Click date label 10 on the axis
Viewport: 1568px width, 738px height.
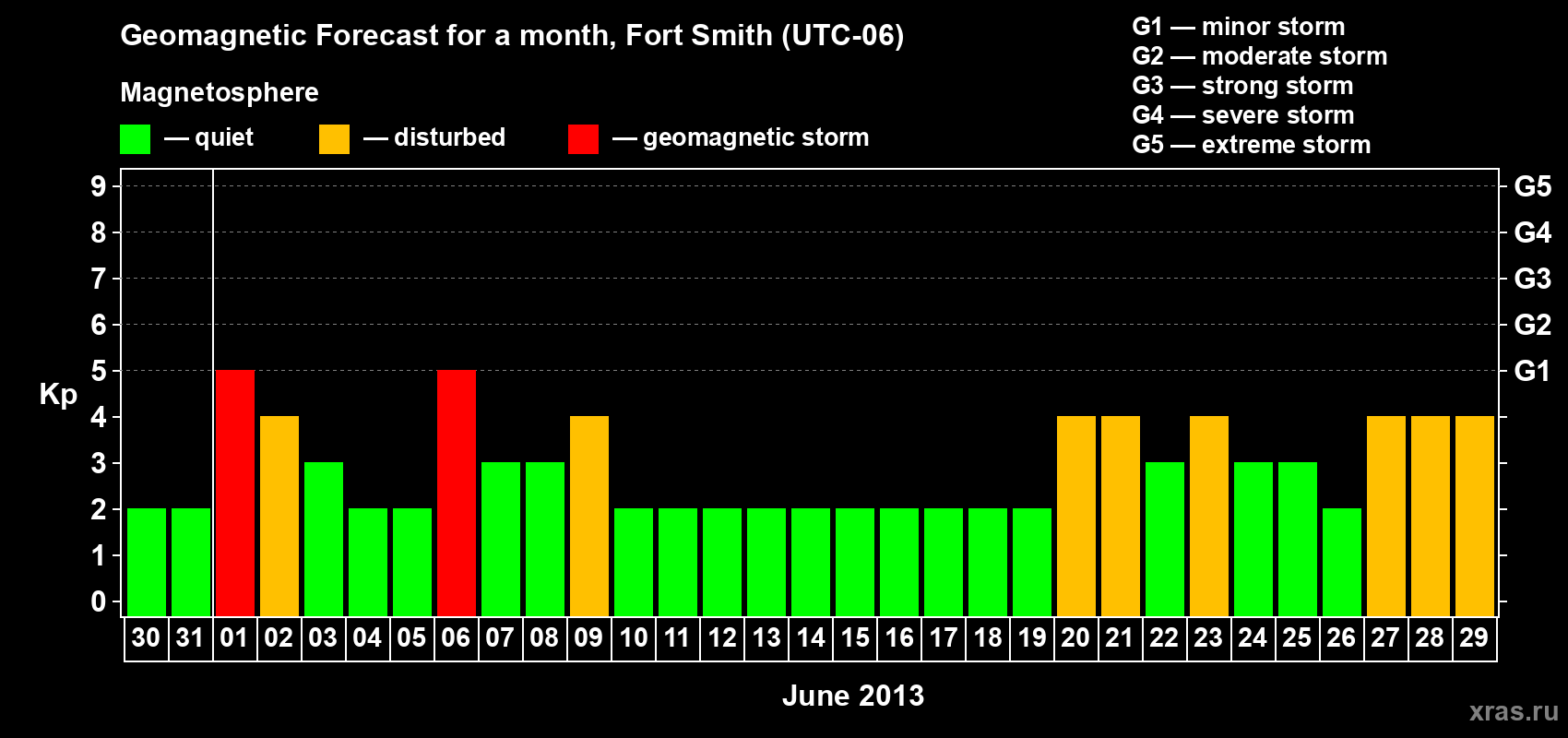coord(633,638)
